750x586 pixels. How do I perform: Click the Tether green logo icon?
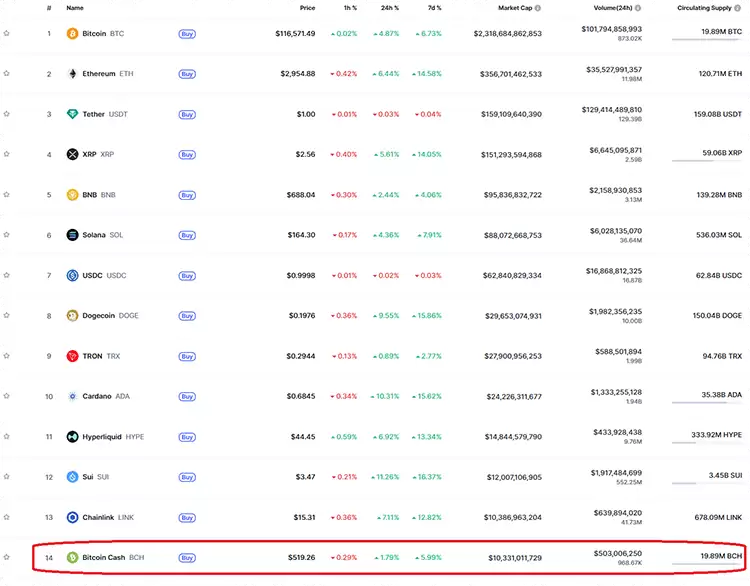pyautogui.click(x=72, y=114)
